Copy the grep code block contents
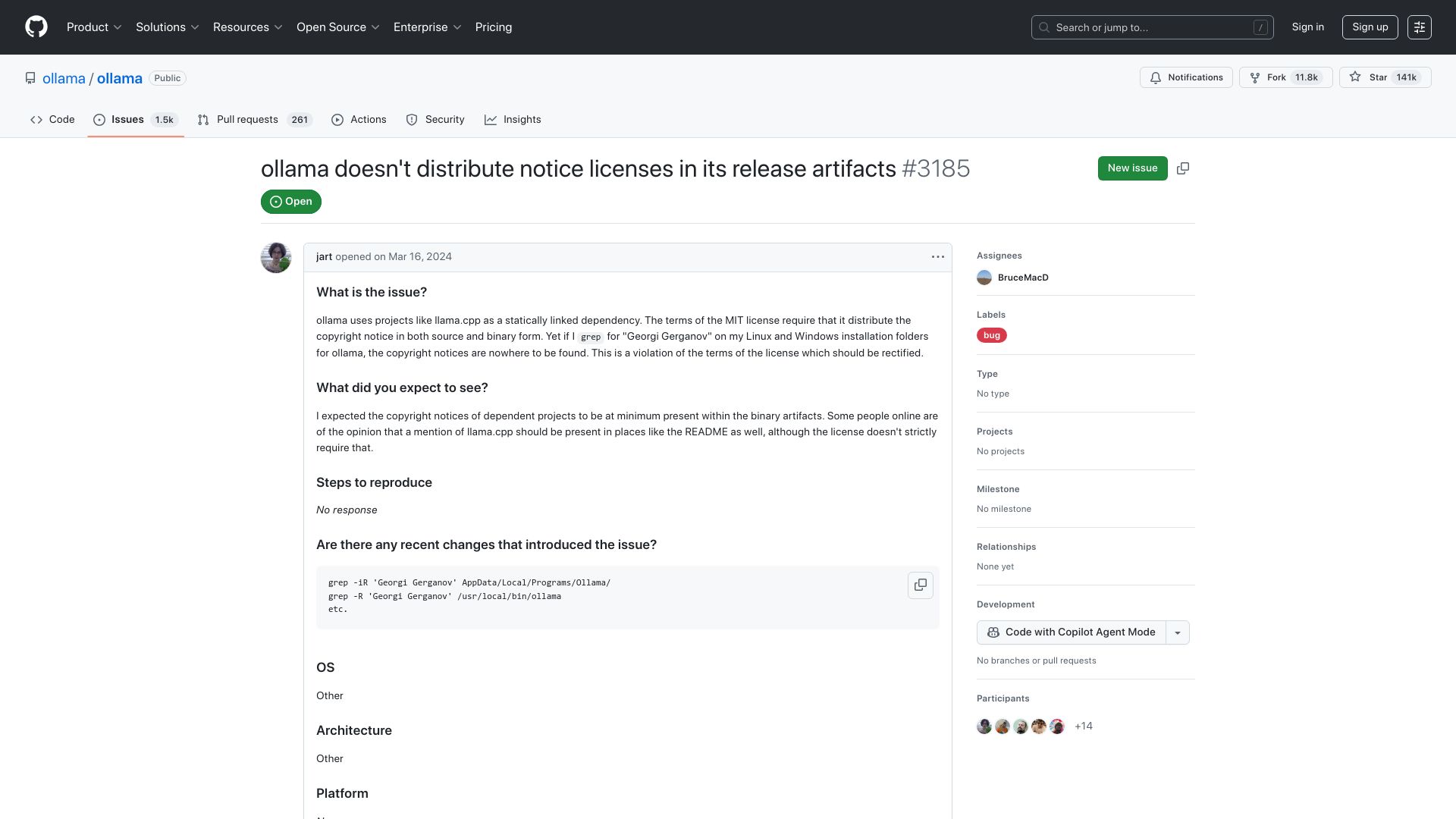This screenshot has width=1456, height=819. pyautogui.click(x=921, y=585)
